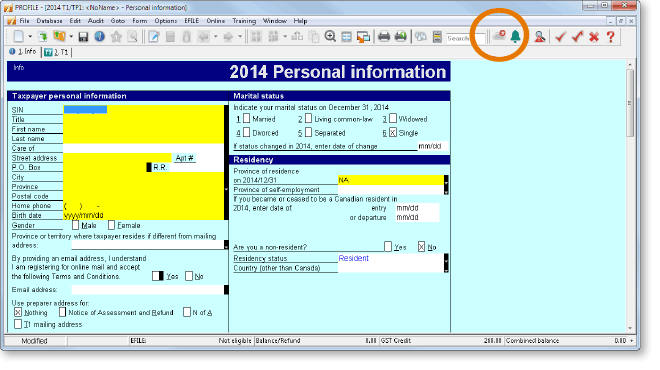The image size is (660, 370).
Task: Click the new file icon
Action: point(19,37)
